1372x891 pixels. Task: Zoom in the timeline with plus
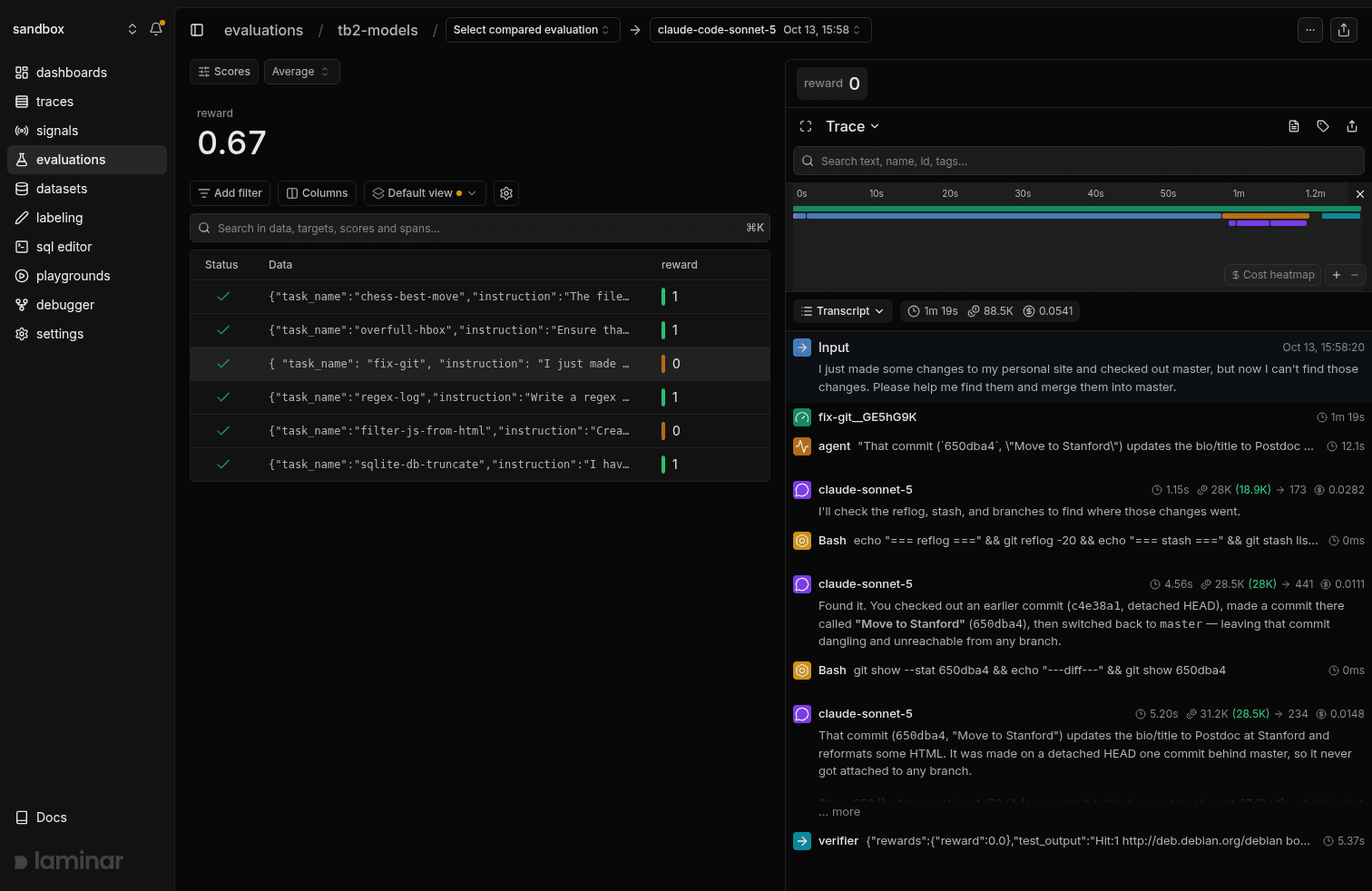pos(1337,275)
